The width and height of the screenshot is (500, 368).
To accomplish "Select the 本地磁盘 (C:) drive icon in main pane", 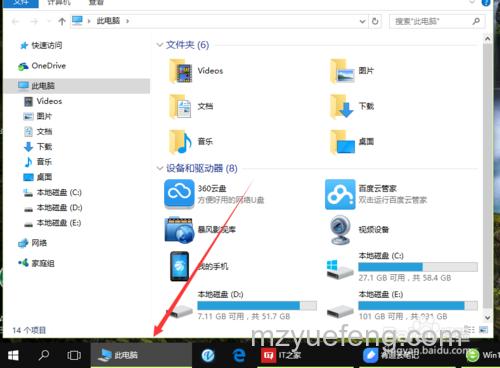I will click(x=340, y=269).
